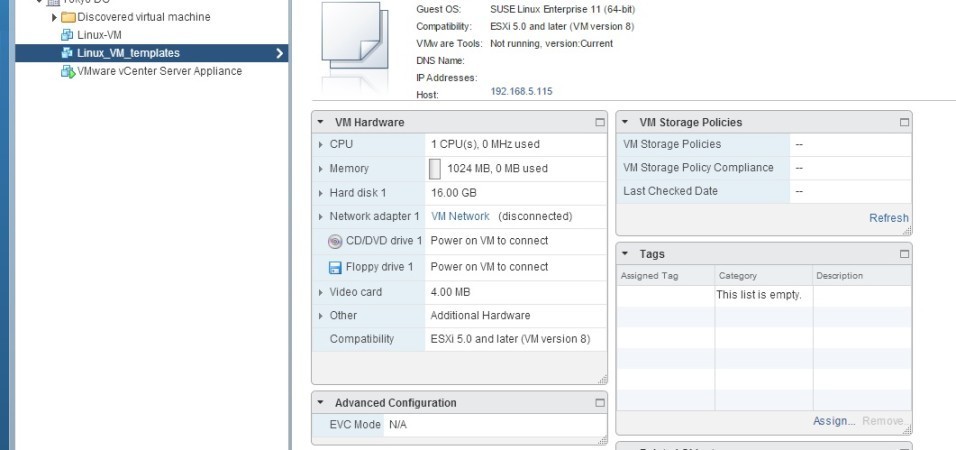
Task: Maximize the VM Storage Policies panel
Action: click(x=904, y=123)
